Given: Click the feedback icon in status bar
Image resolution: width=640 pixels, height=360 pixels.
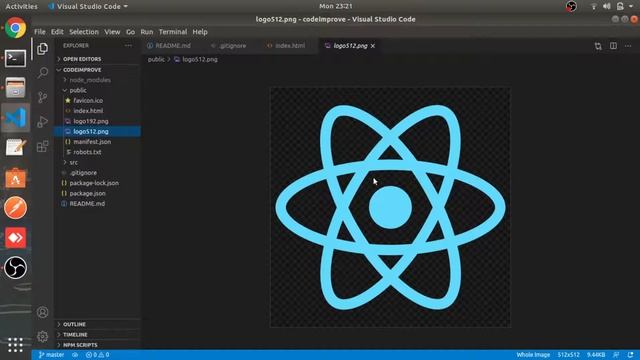Looking at the screenshot, I should coord(616,355).
